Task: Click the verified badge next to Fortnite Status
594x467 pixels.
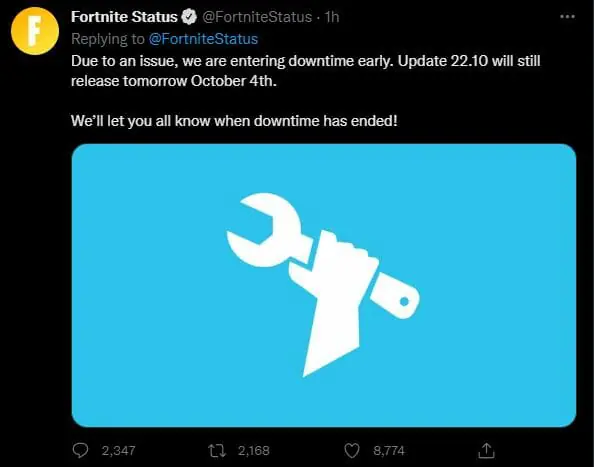Action: pyautogui.click(x=189, y=17)
